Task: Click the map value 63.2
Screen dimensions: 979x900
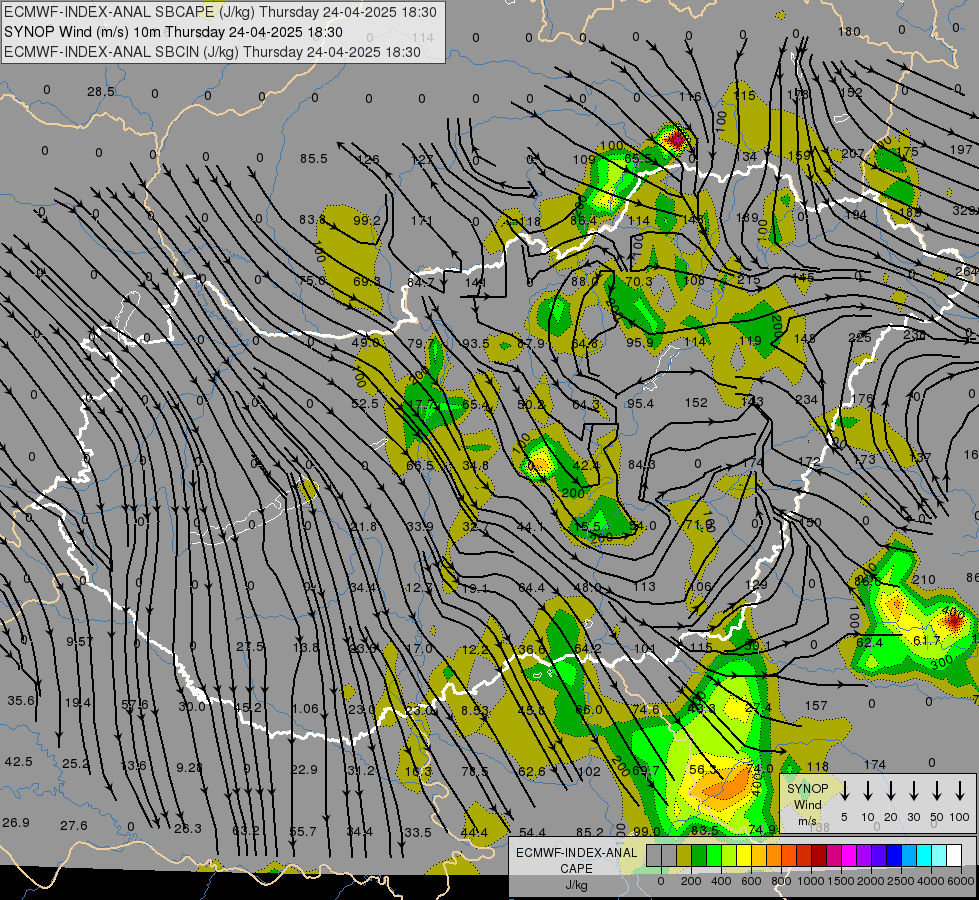Action: click(246, 831)
